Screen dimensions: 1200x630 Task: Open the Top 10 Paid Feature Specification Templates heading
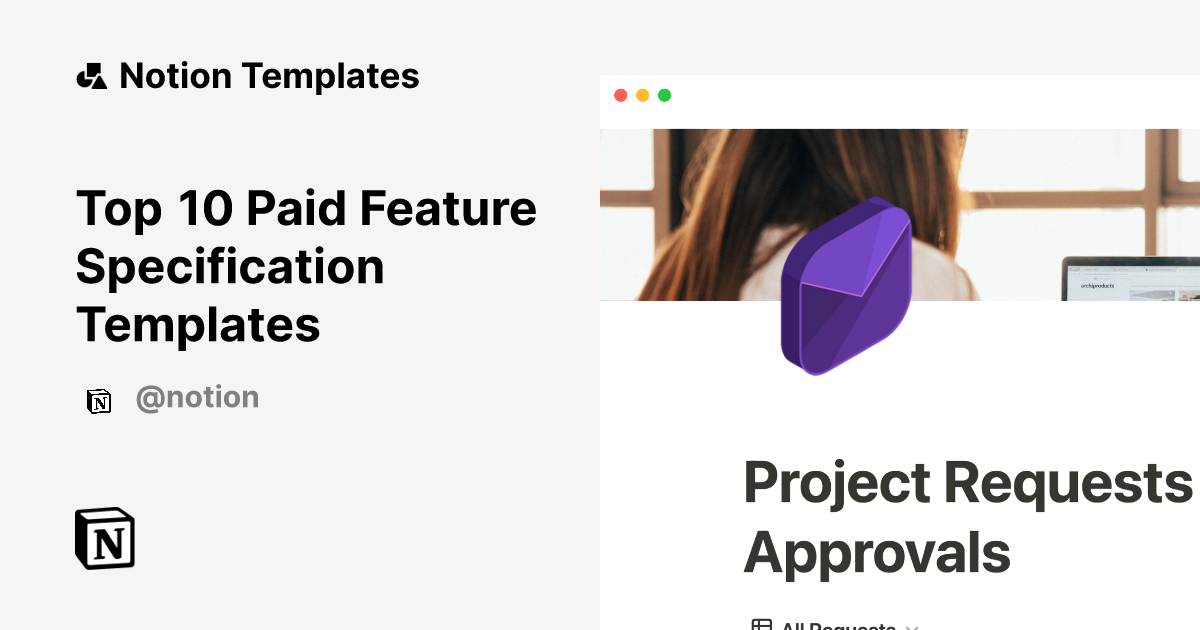306,267
